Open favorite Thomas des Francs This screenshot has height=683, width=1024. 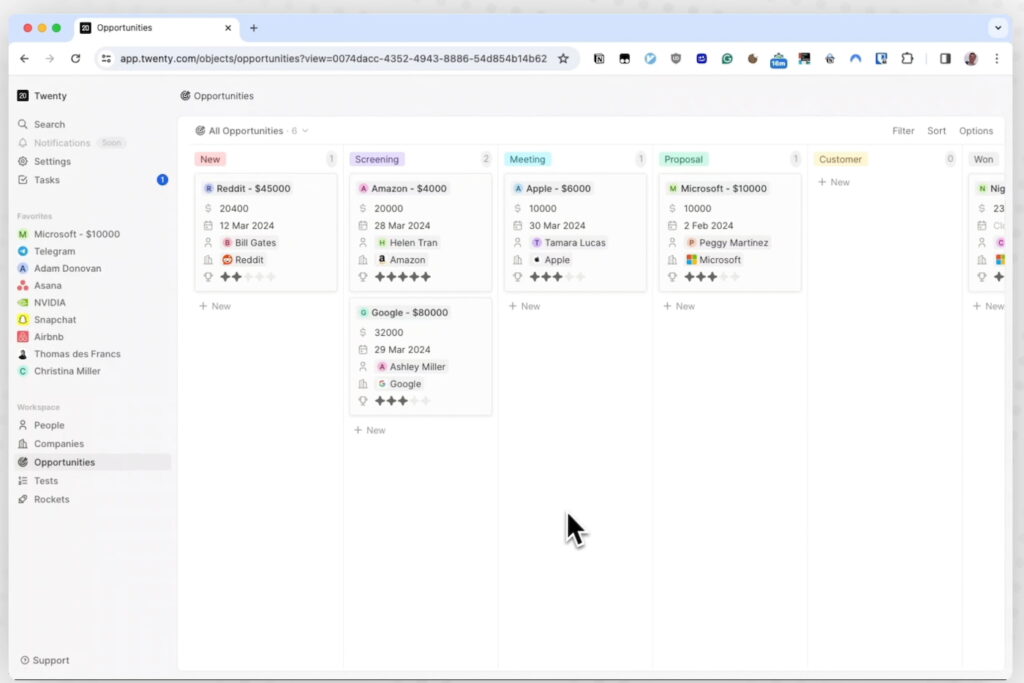point(69,354)
